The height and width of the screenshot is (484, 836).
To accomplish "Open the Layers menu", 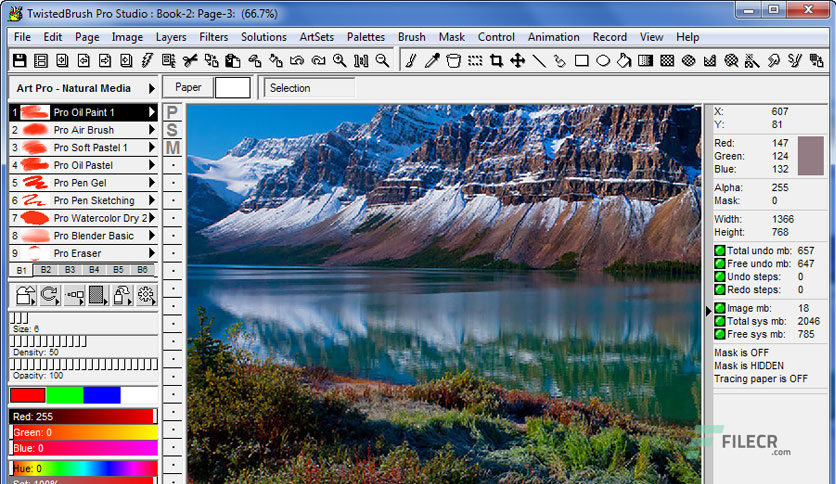I will [x=171, y=37].
